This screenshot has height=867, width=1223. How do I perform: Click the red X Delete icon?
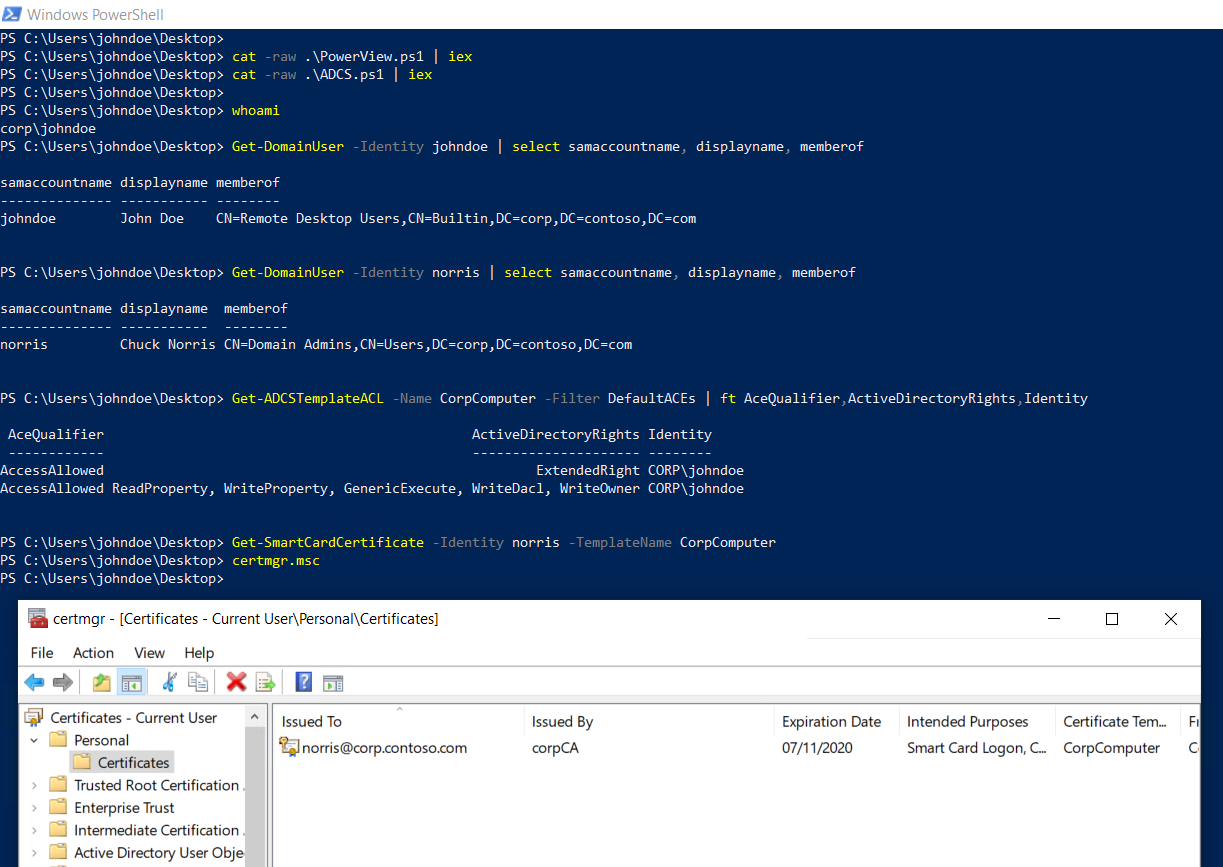pos(236,682)
